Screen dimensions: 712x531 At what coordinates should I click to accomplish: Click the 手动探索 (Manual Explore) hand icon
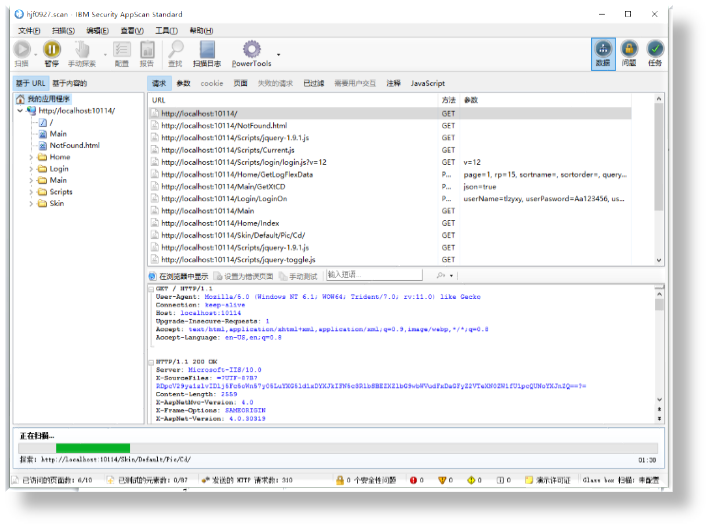click(82, 49)
